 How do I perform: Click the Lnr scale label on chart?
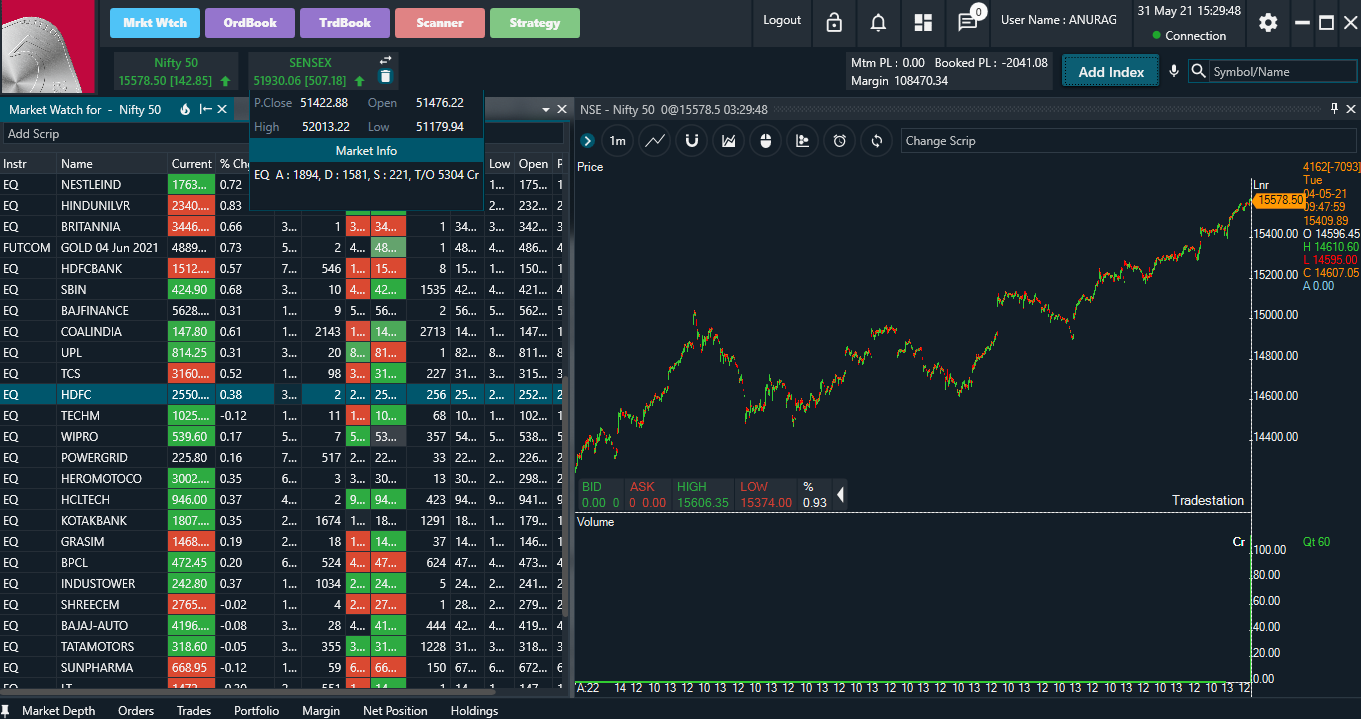point(1262,185)
